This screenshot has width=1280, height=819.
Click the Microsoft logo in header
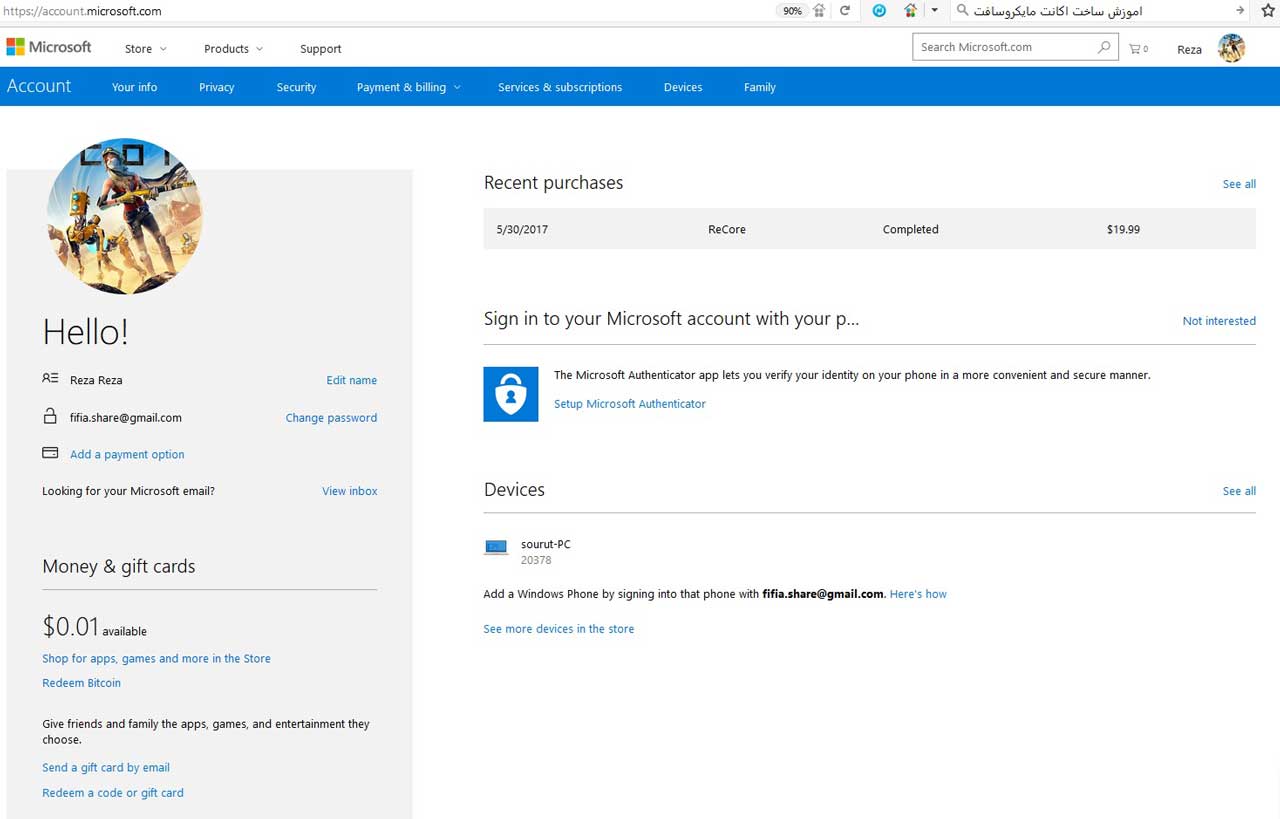(49, 47)
